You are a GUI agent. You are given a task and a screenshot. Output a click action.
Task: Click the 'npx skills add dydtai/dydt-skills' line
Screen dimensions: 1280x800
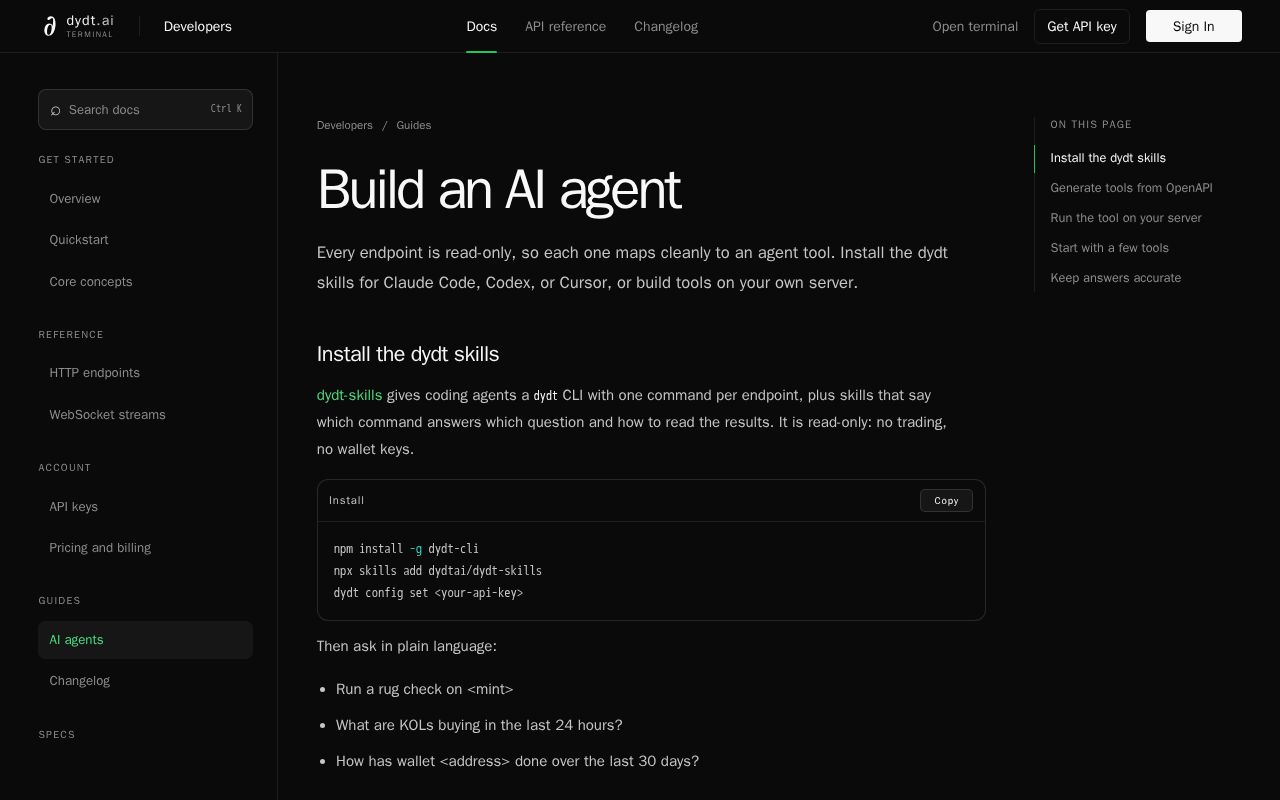438,571
